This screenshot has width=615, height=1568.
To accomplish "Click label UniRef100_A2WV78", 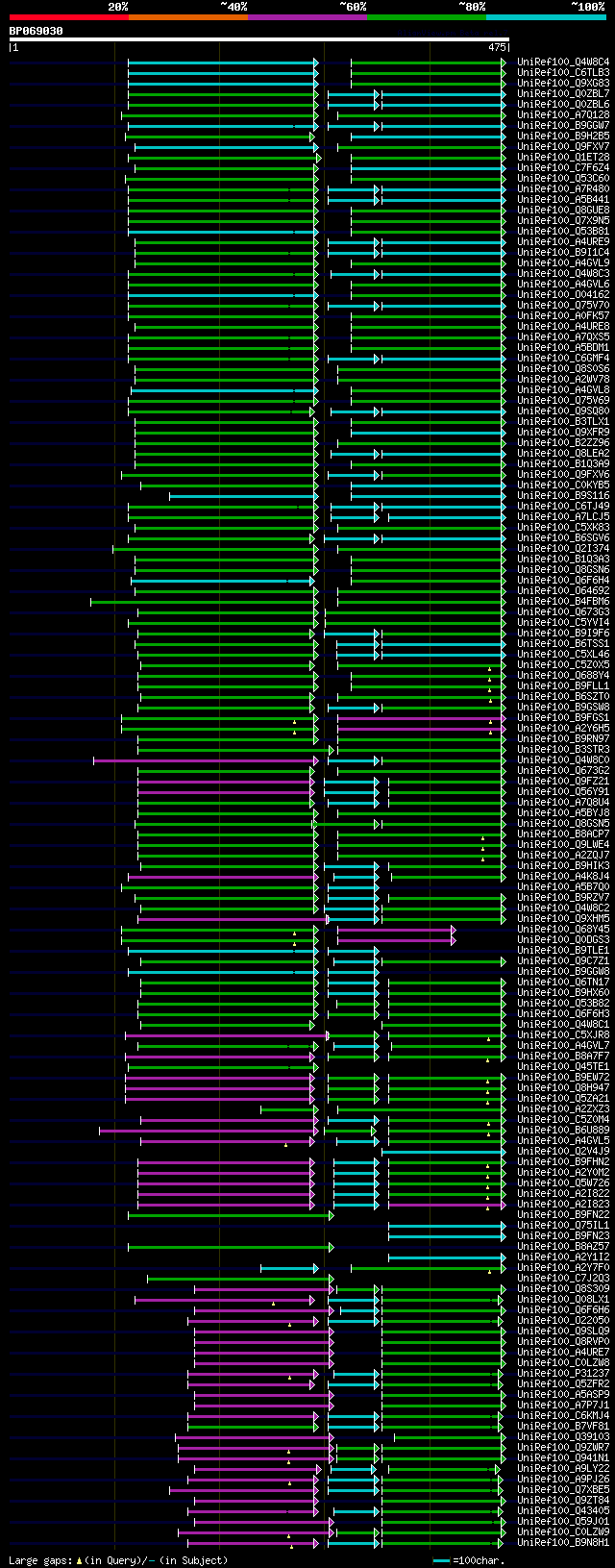I will tap(563, 379).
